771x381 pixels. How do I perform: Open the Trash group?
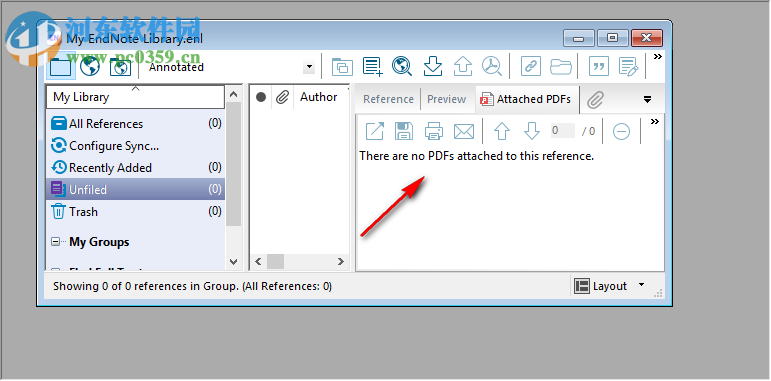pyautogui.click(x=135, y=212)
